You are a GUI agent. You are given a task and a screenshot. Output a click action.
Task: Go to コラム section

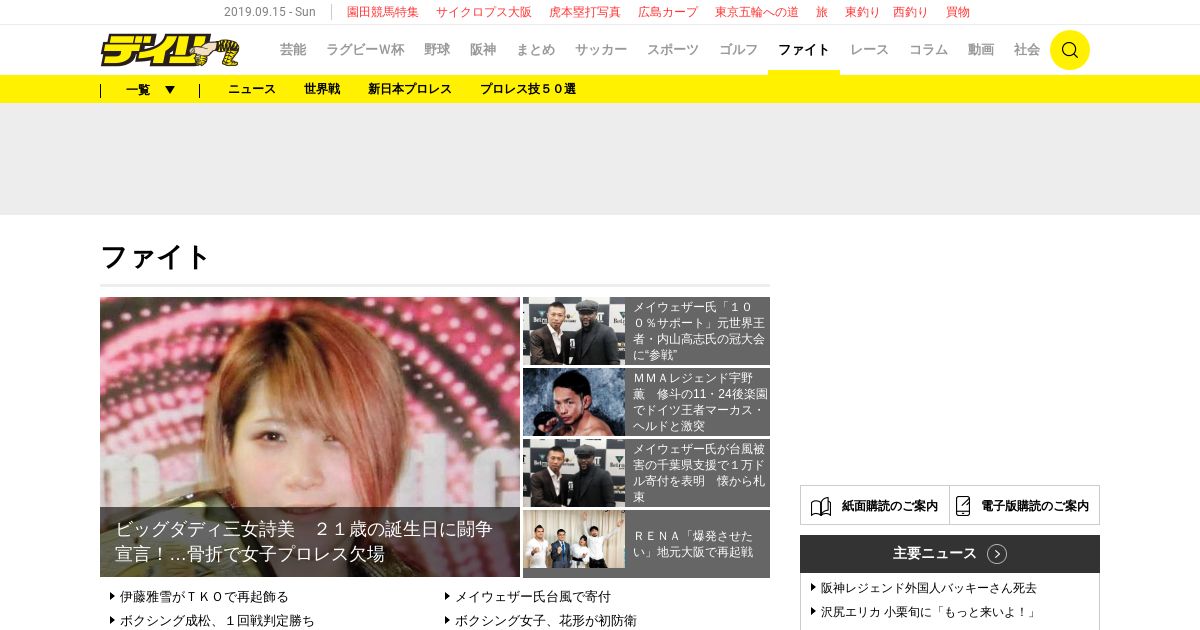pos(928,50)
